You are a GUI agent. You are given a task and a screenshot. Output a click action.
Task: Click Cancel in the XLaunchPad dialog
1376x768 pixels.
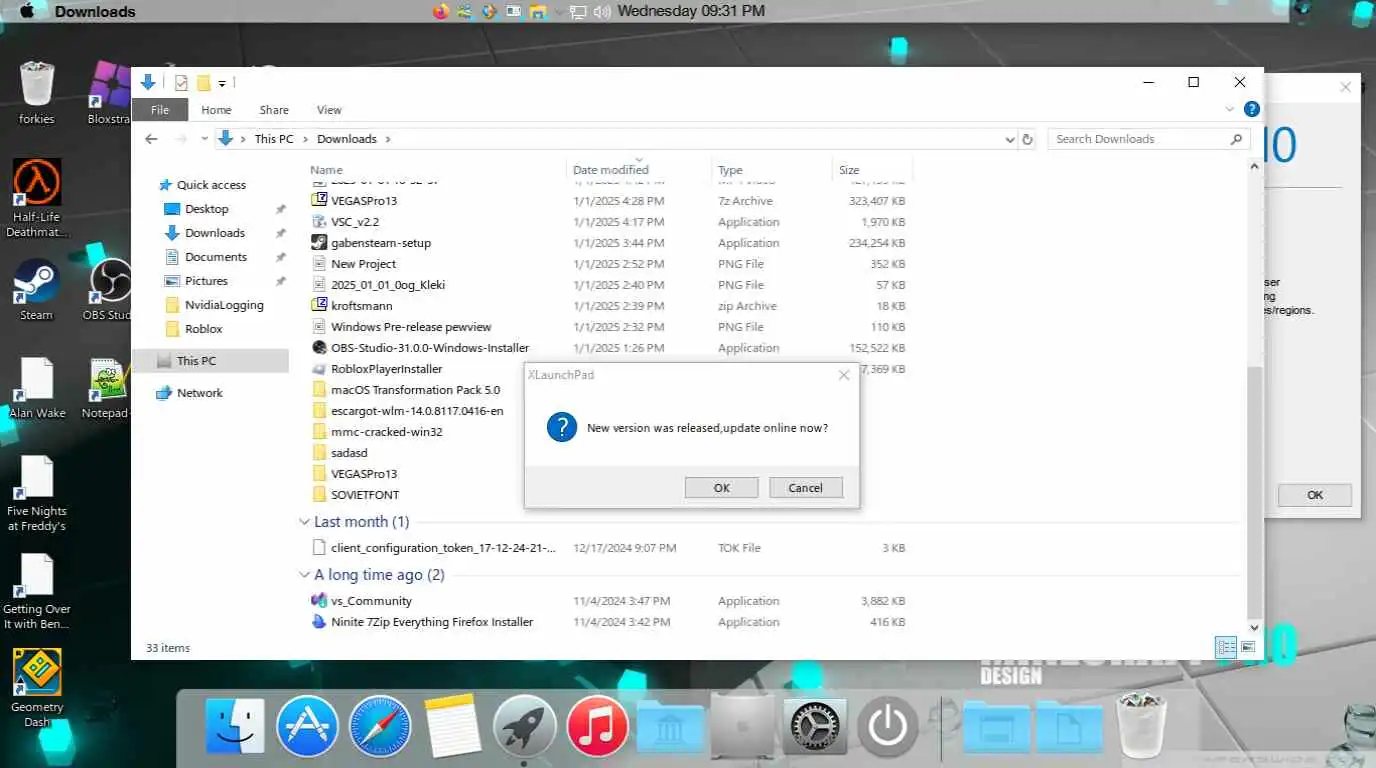coord(806,488)
